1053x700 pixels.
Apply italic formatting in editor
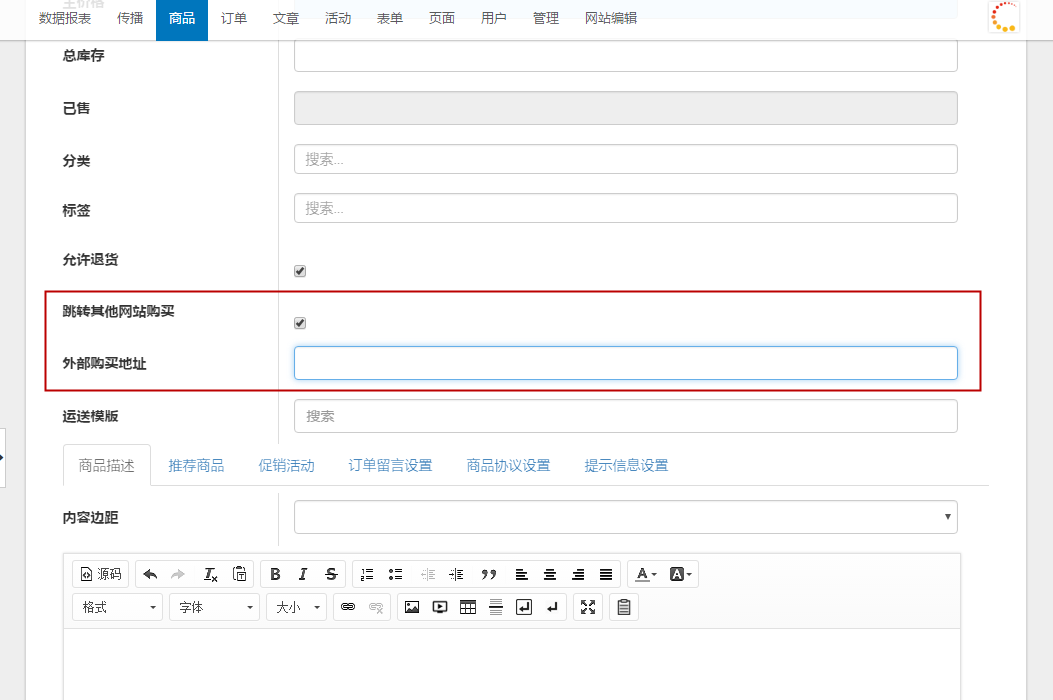pos(303,574)
